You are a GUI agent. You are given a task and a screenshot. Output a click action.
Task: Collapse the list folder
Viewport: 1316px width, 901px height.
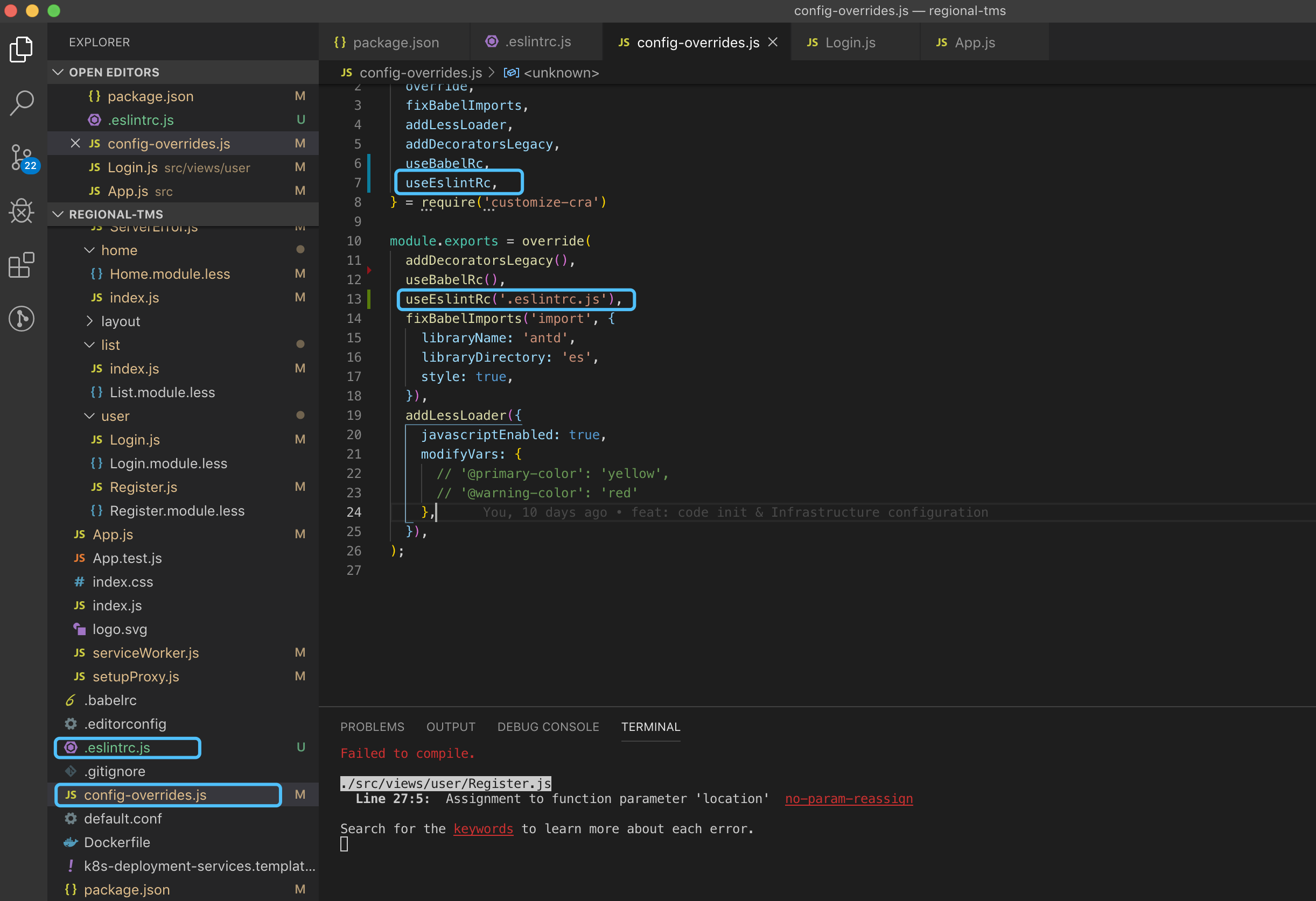183,345
